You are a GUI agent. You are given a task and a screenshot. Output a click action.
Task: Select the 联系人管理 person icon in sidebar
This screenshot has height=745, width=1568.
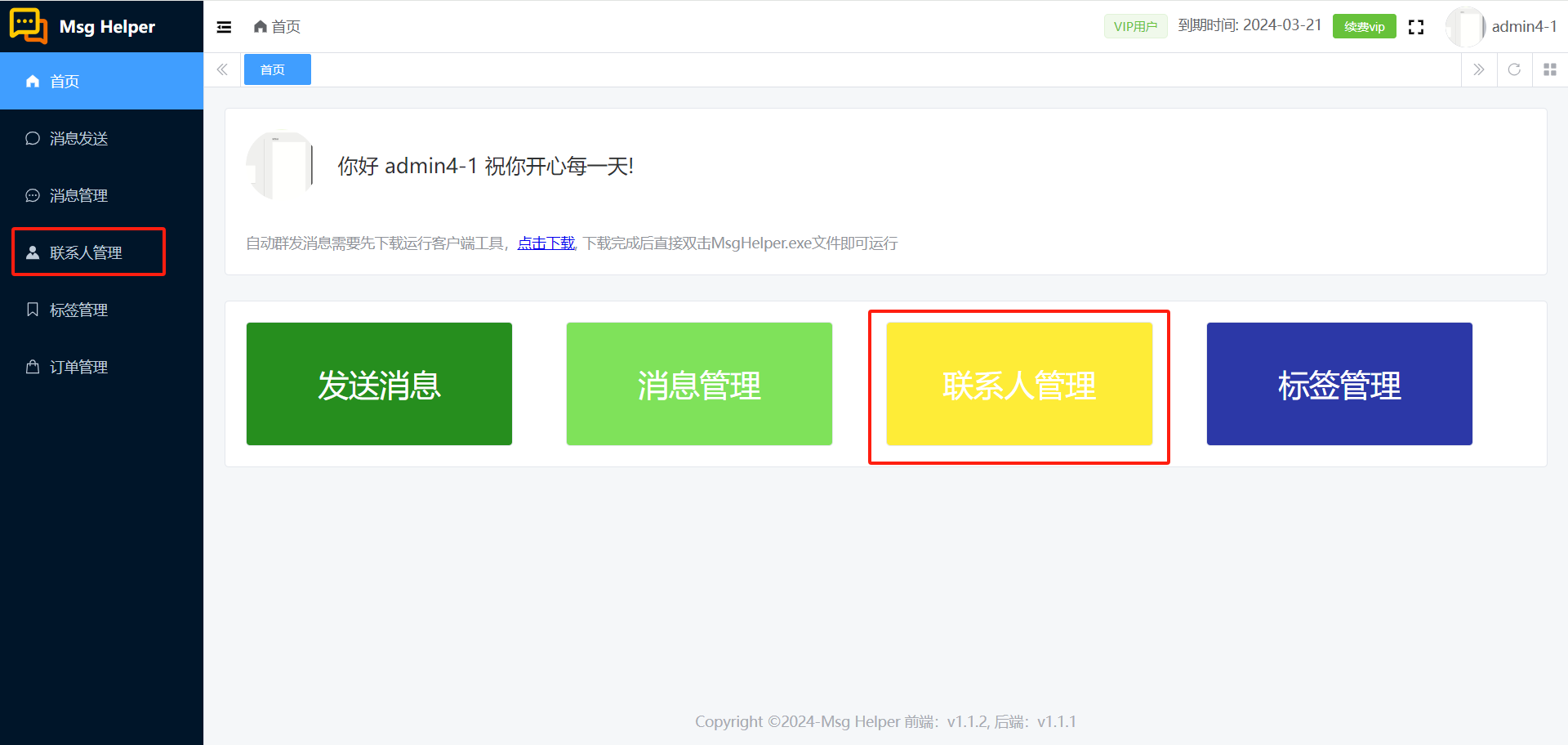(32, 252)
